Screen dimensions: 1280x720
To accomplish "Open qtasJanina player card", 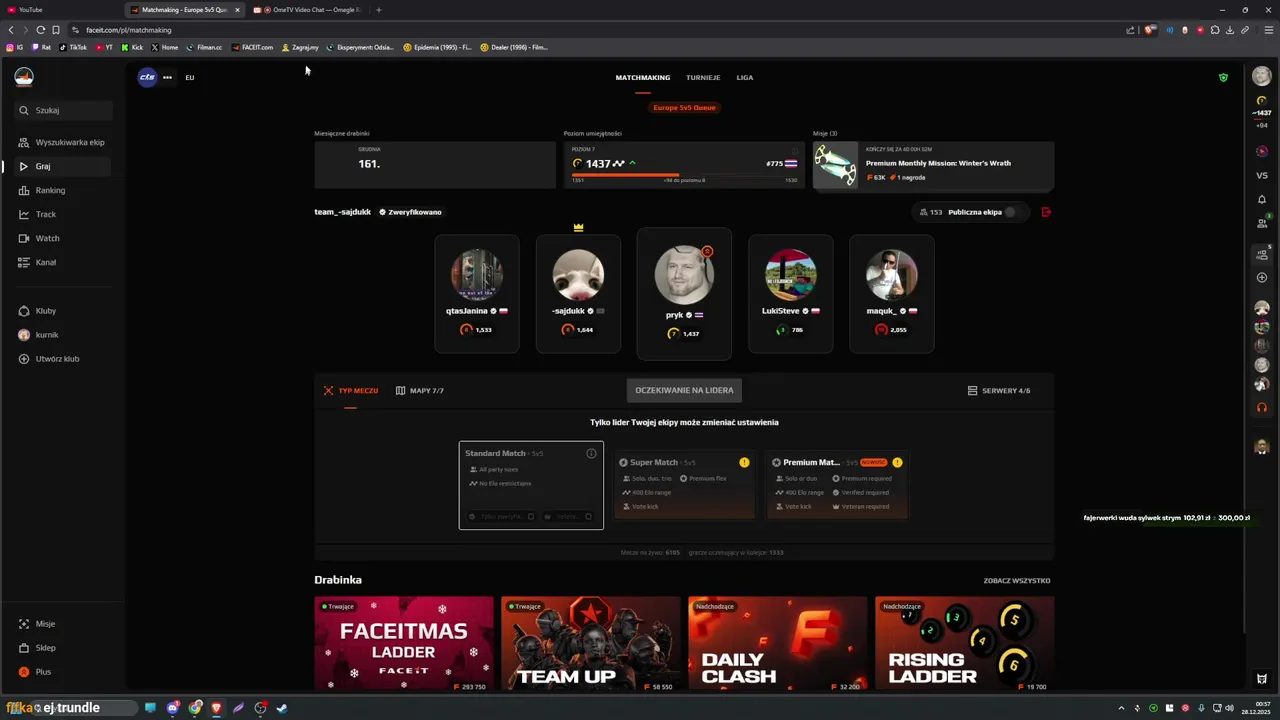I will [x=477, y=294].
